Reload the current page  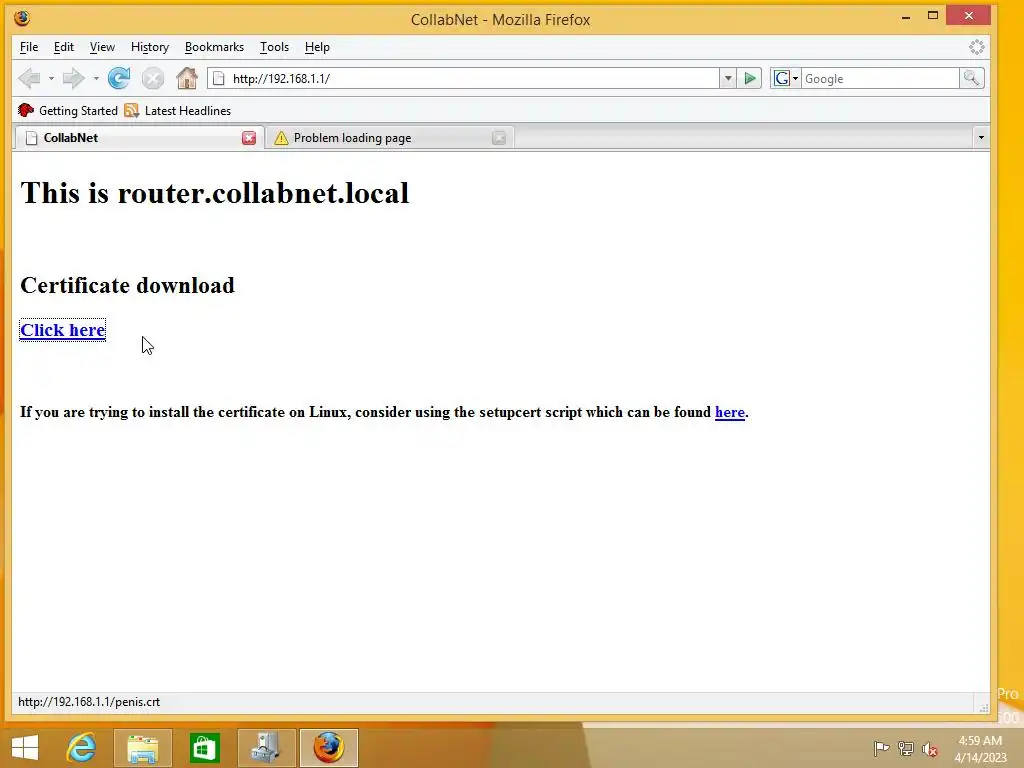[x=119, y=78]
